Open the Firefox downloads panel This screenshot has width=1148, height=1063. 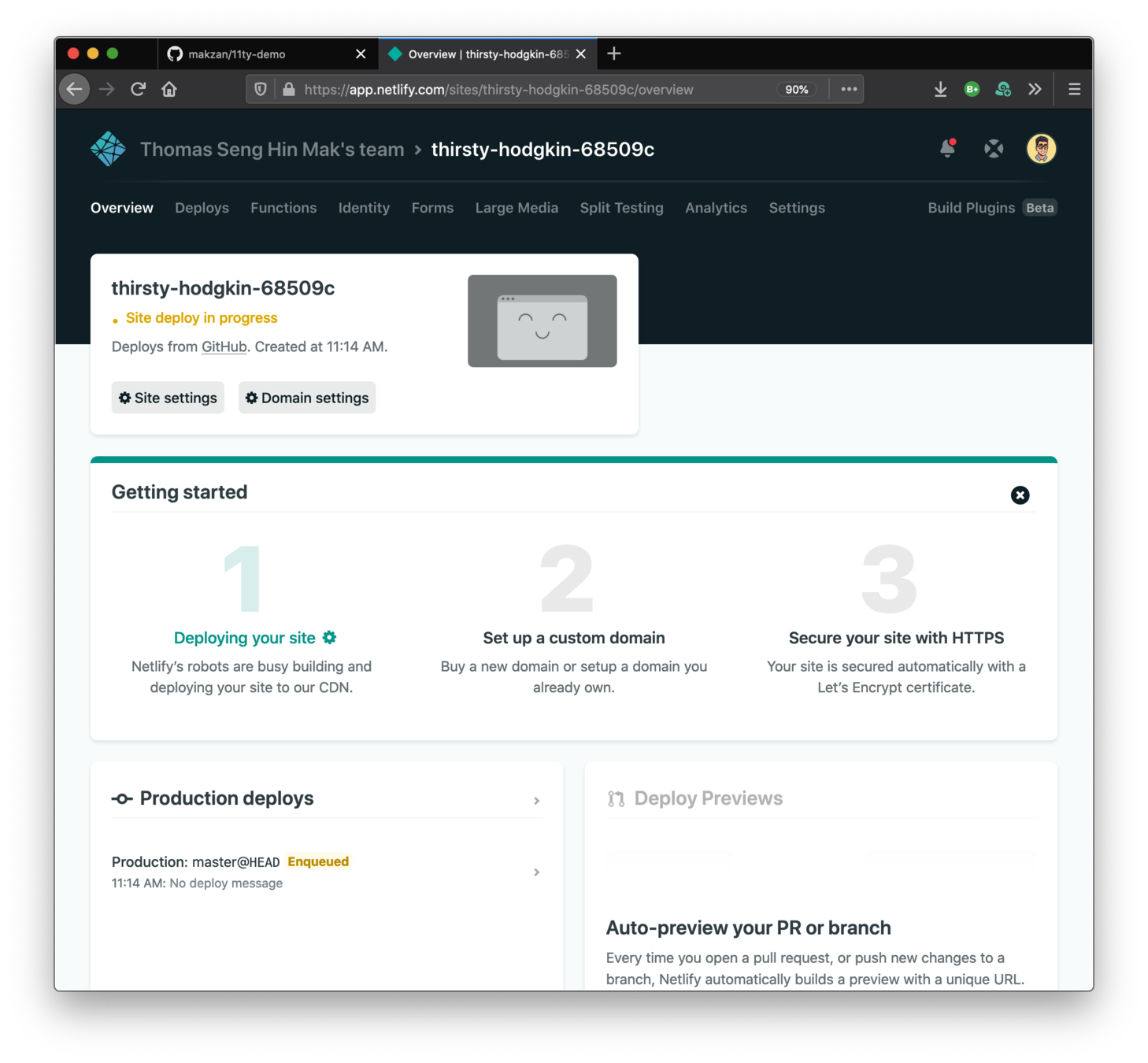(940, 89)
